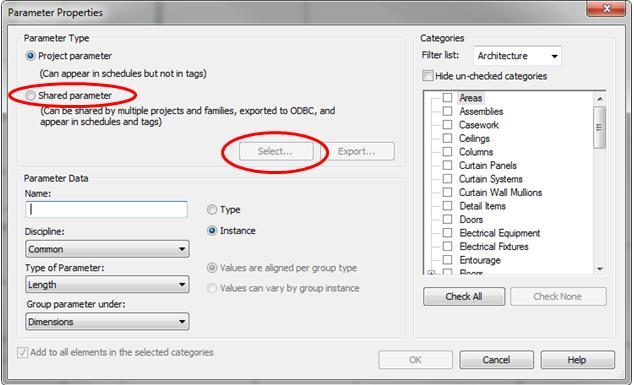
Task: Open Group parameter under dropdown
Action: click(107, 322)
